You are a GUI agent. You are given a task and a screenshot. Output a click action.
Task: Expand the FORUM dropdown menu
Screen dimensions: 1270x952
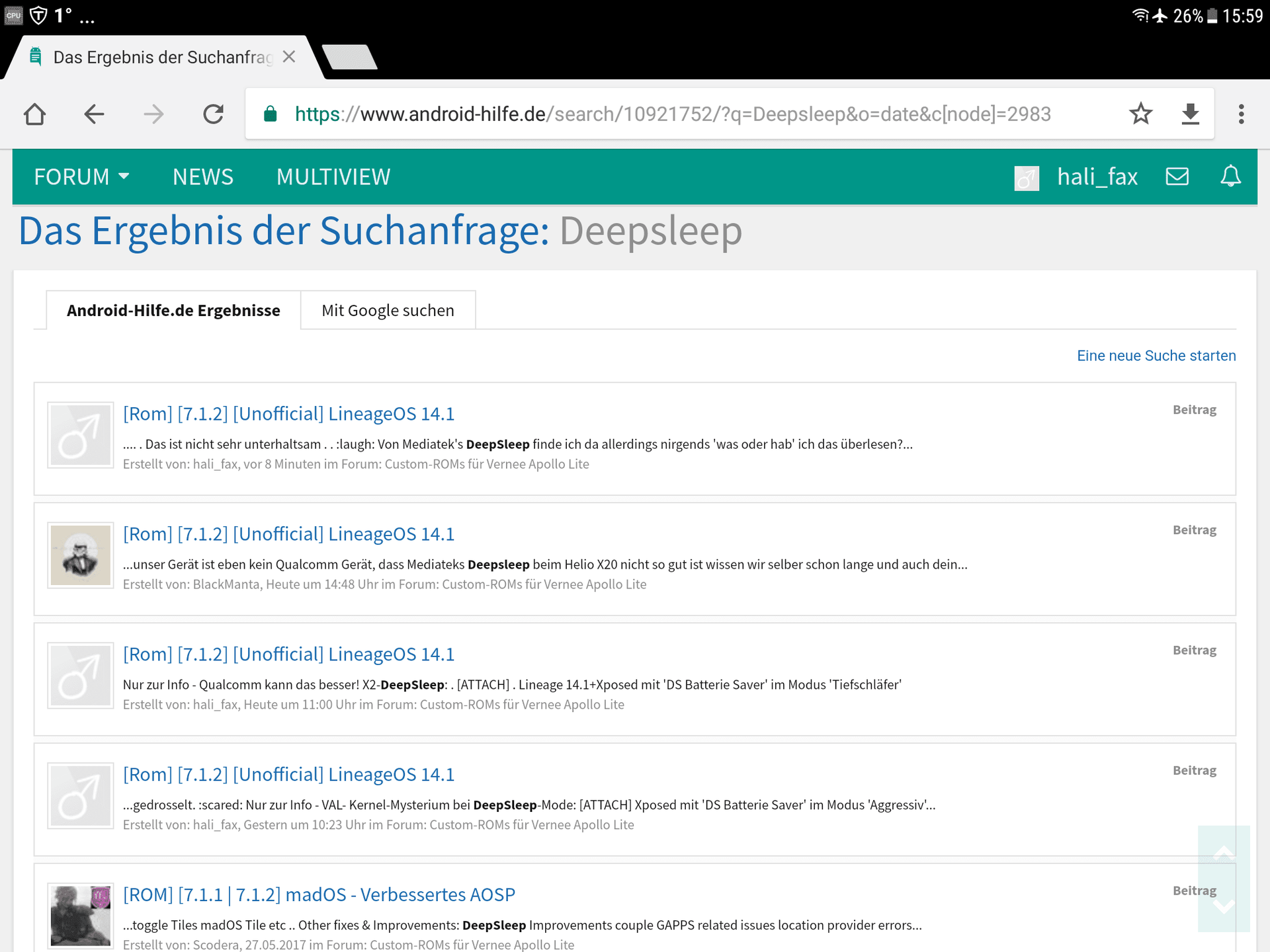pyautogui.click(x=81, y=177)
